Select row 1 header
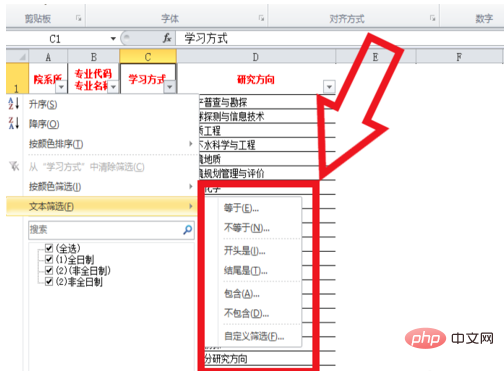The image size is (504, 371). [x=17, y=79]
